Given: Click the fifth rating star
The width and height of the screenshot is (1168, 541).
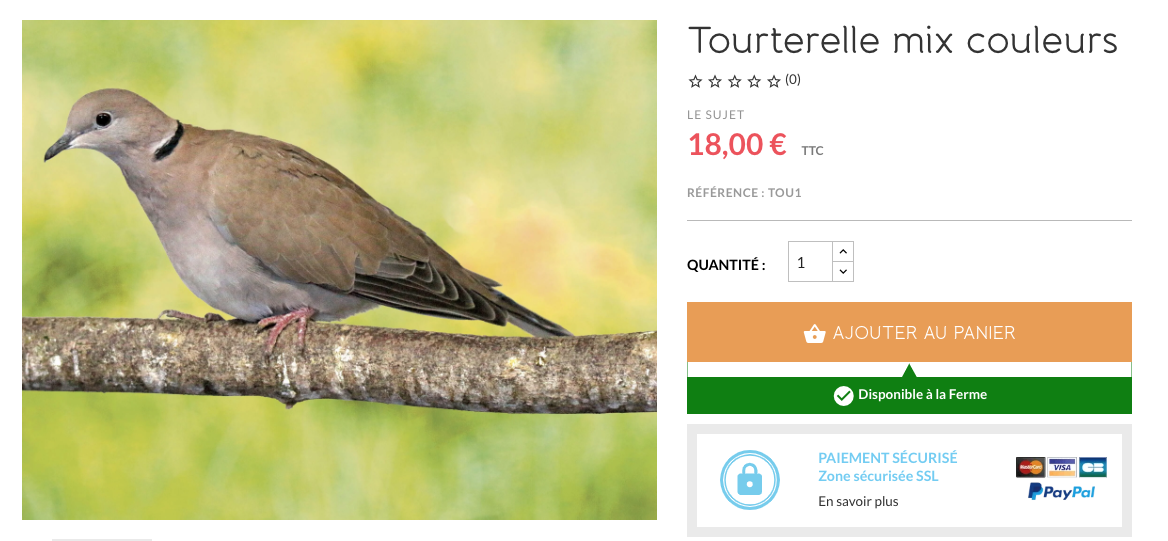Looking at the screenshot, I should (x=773, y=81).
